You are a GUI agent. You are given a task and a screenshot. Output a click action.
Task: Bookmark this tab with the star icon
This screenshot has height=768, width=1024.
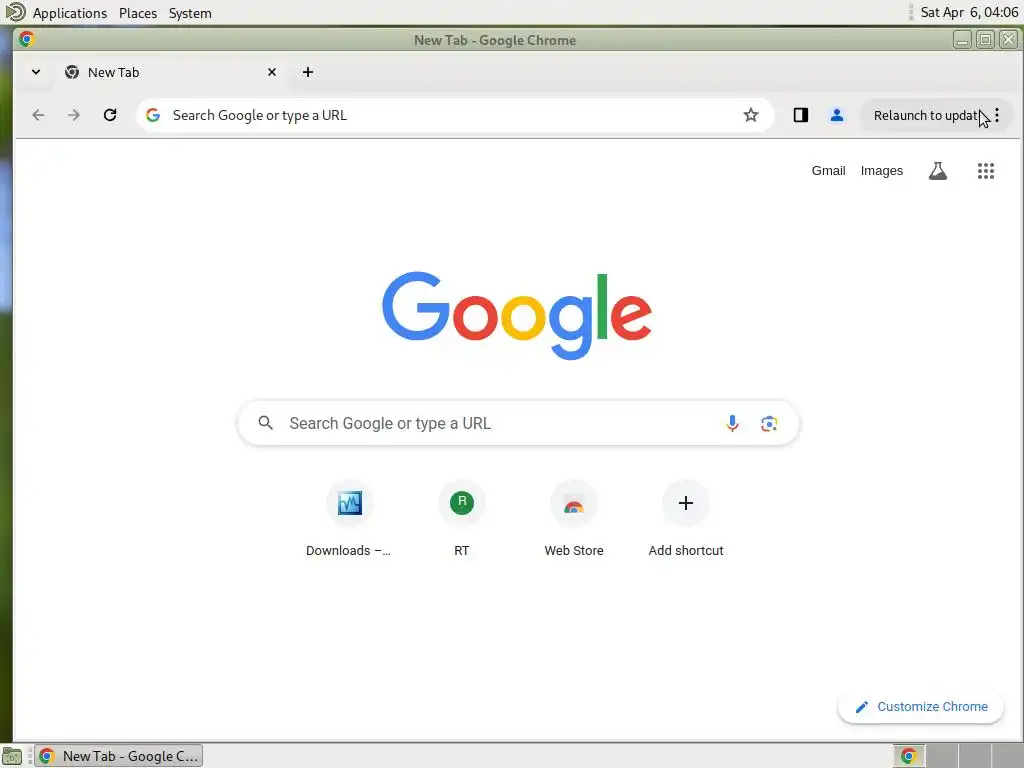pos(751,116)
